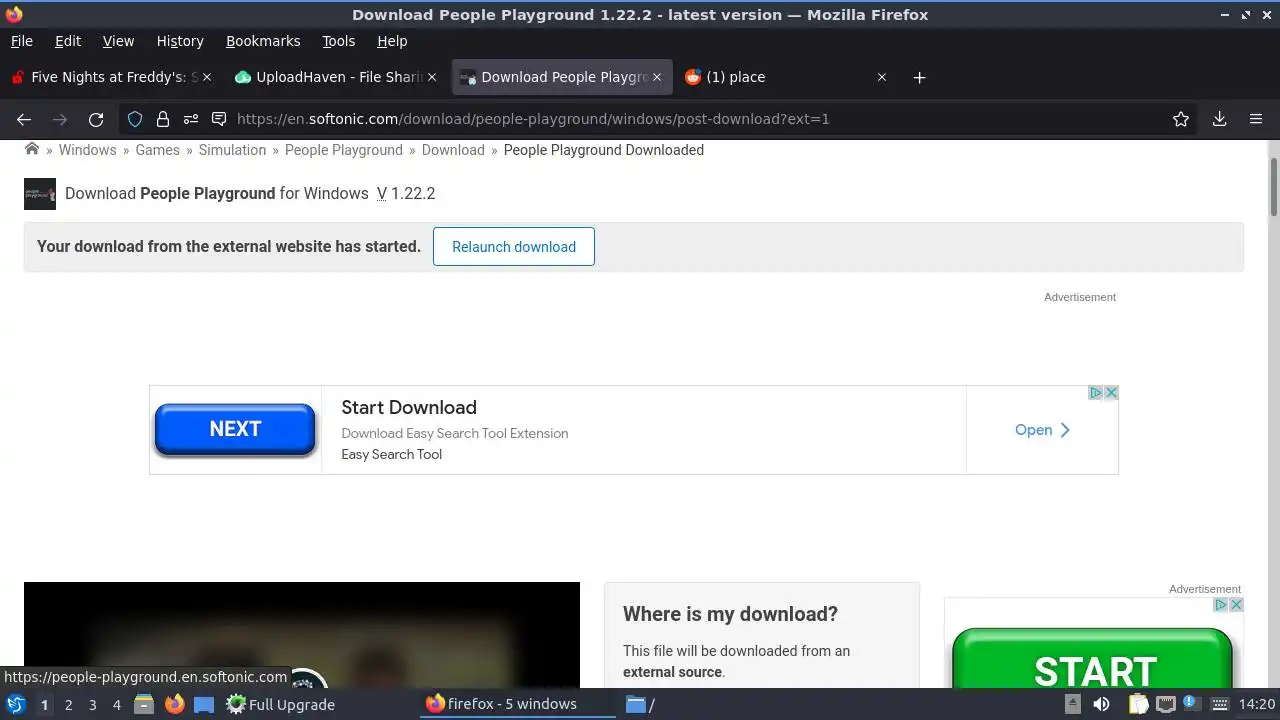Open the network tray icon

(1166, 704)
